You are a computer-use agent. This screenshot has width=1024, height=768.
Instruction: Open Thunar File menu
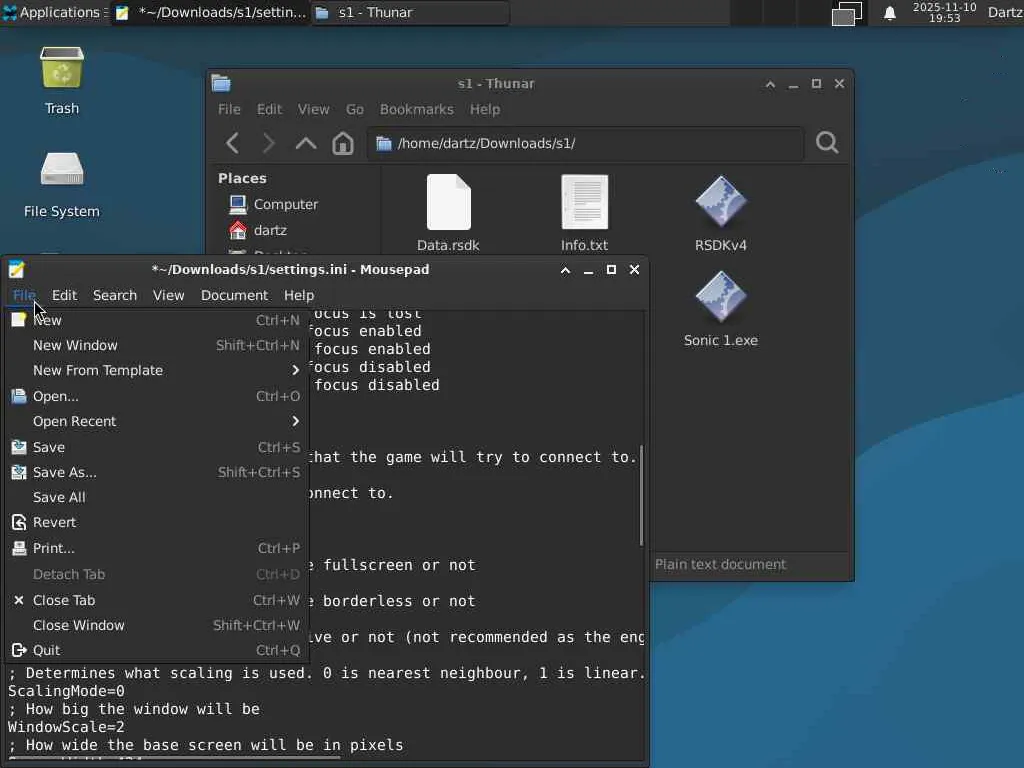(229, 109)
